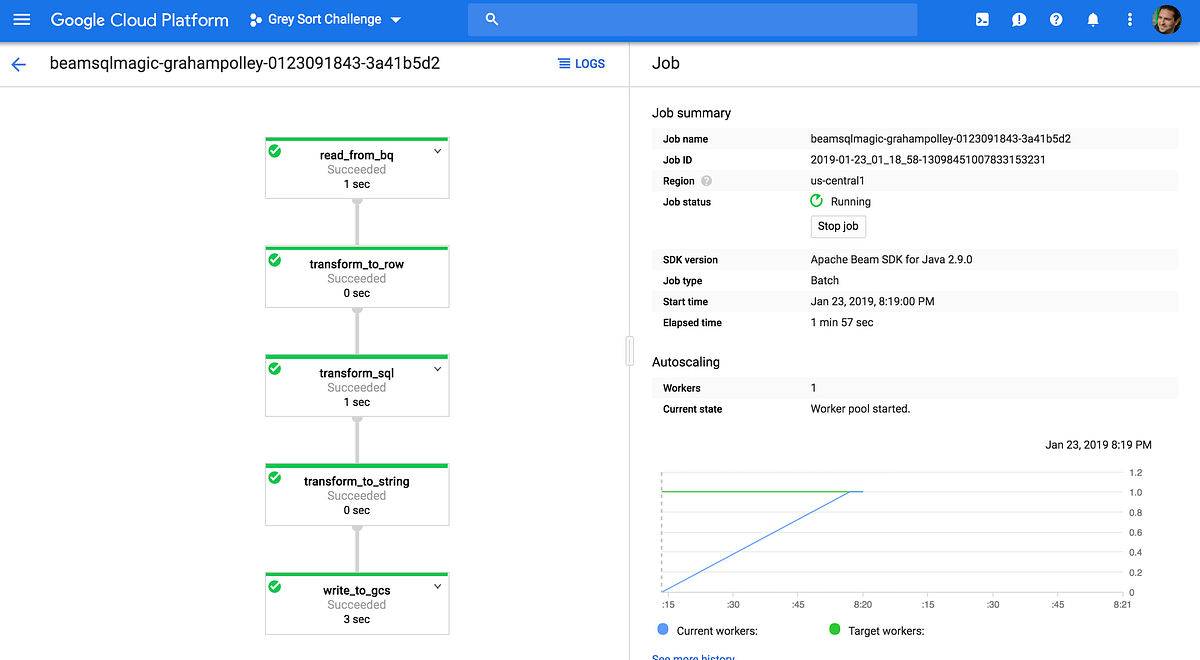Screen dimensions: 1200x660
Task: Open the navigation hamburger menu
Action: [x=21, y=18]
